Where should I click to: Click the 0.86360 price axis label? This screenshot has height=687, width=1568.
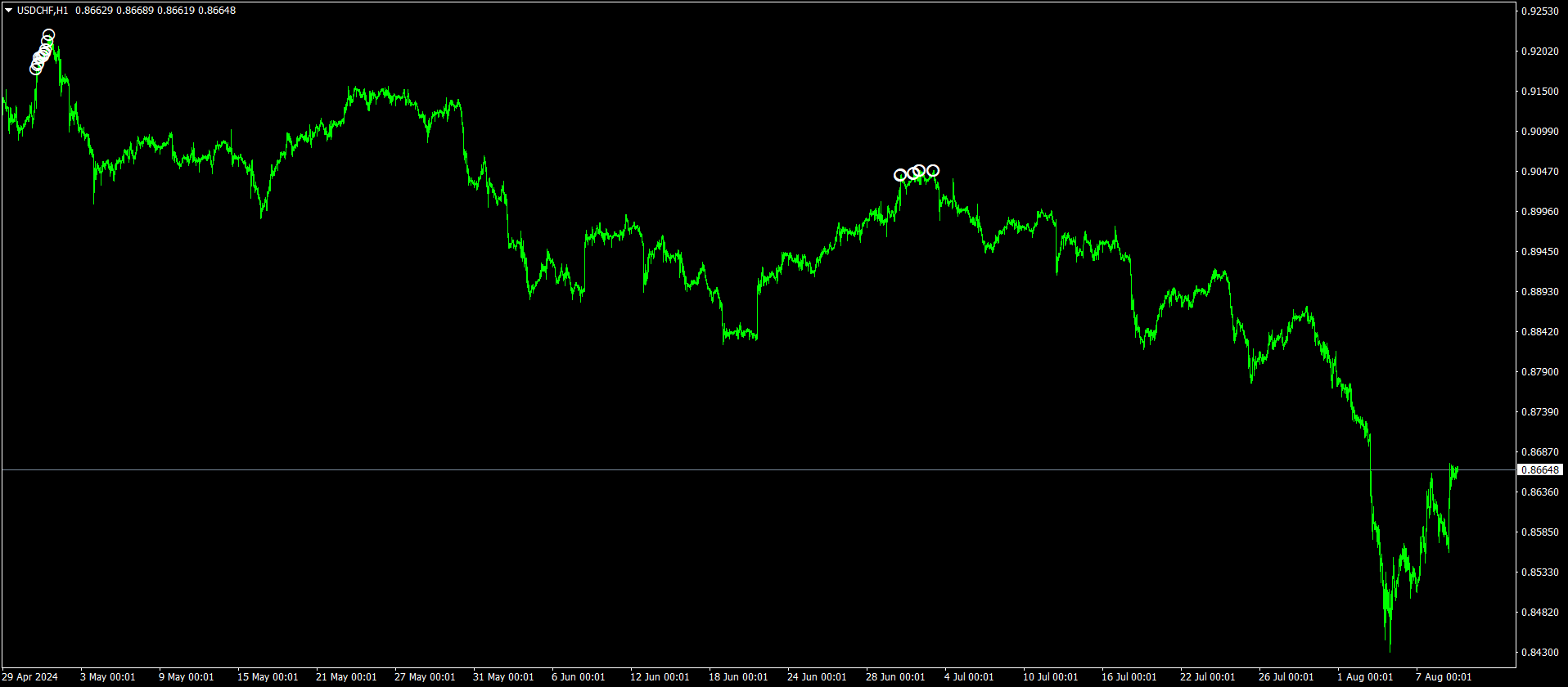point(1539,492)
